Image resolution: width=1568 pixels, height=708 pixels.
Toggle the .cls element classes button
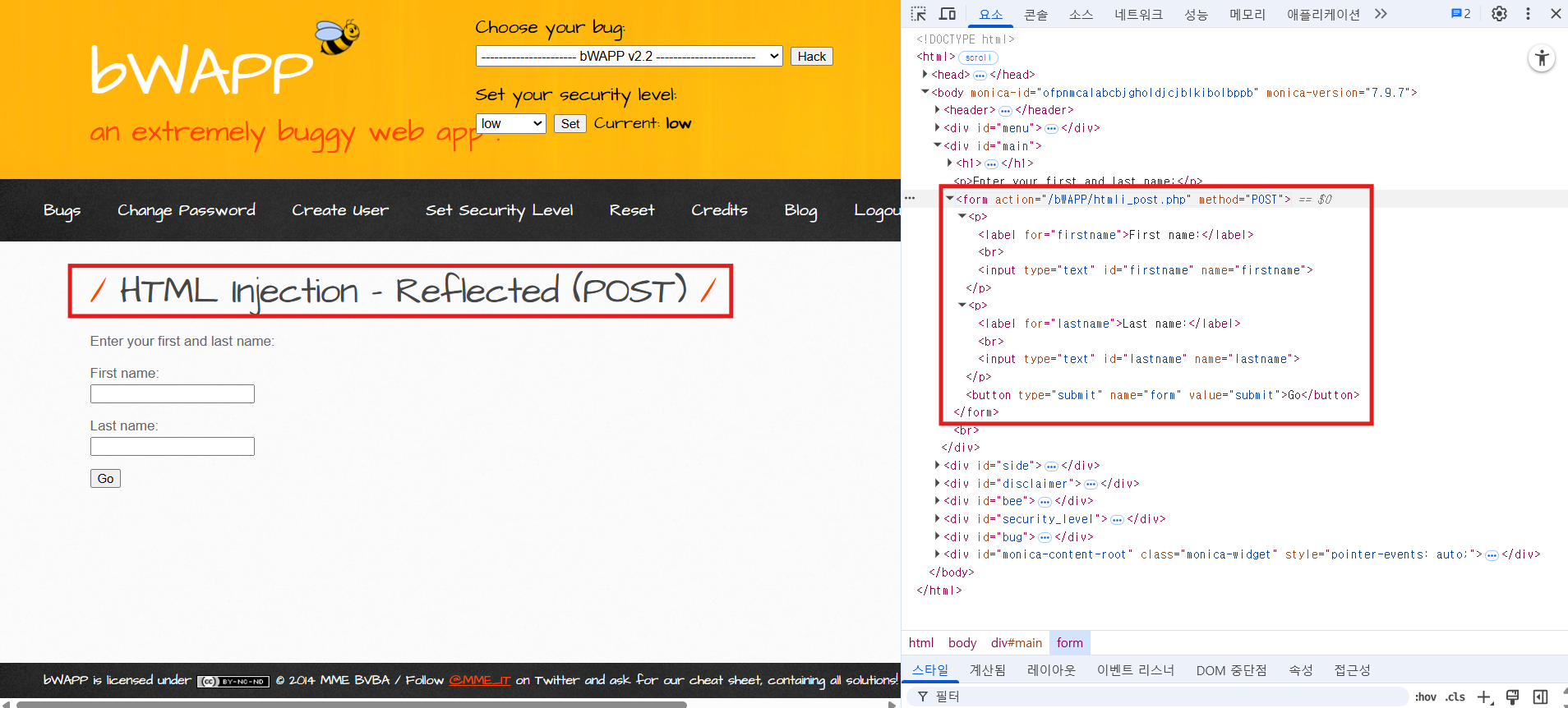click(1455, 697)
